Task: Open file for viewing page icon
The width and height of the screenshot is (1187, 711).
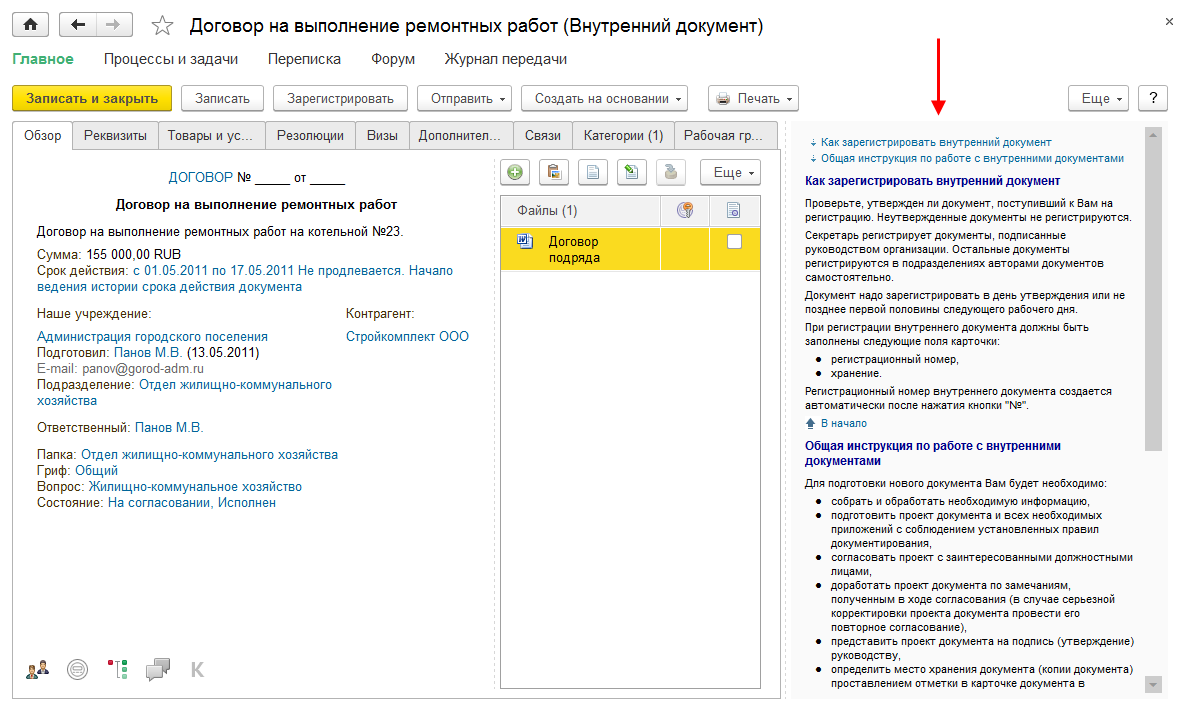Action: point(593,173)
